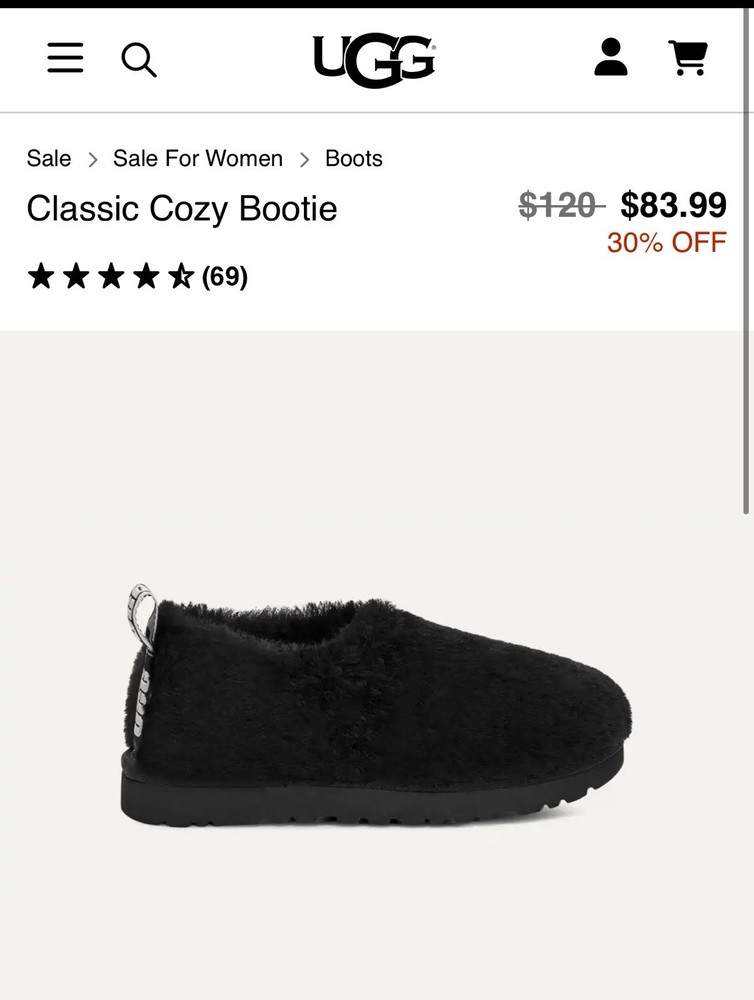
Task: Select the Classic Cozy Bootie title
Action: pyautogui.click(x=182, y=208)
